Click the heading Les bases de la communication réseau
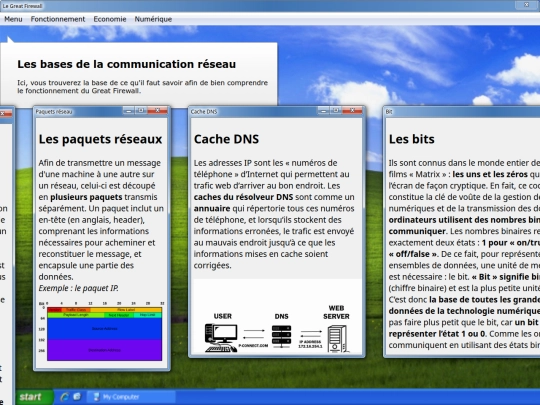540x405 pixels. pos(127,64)
